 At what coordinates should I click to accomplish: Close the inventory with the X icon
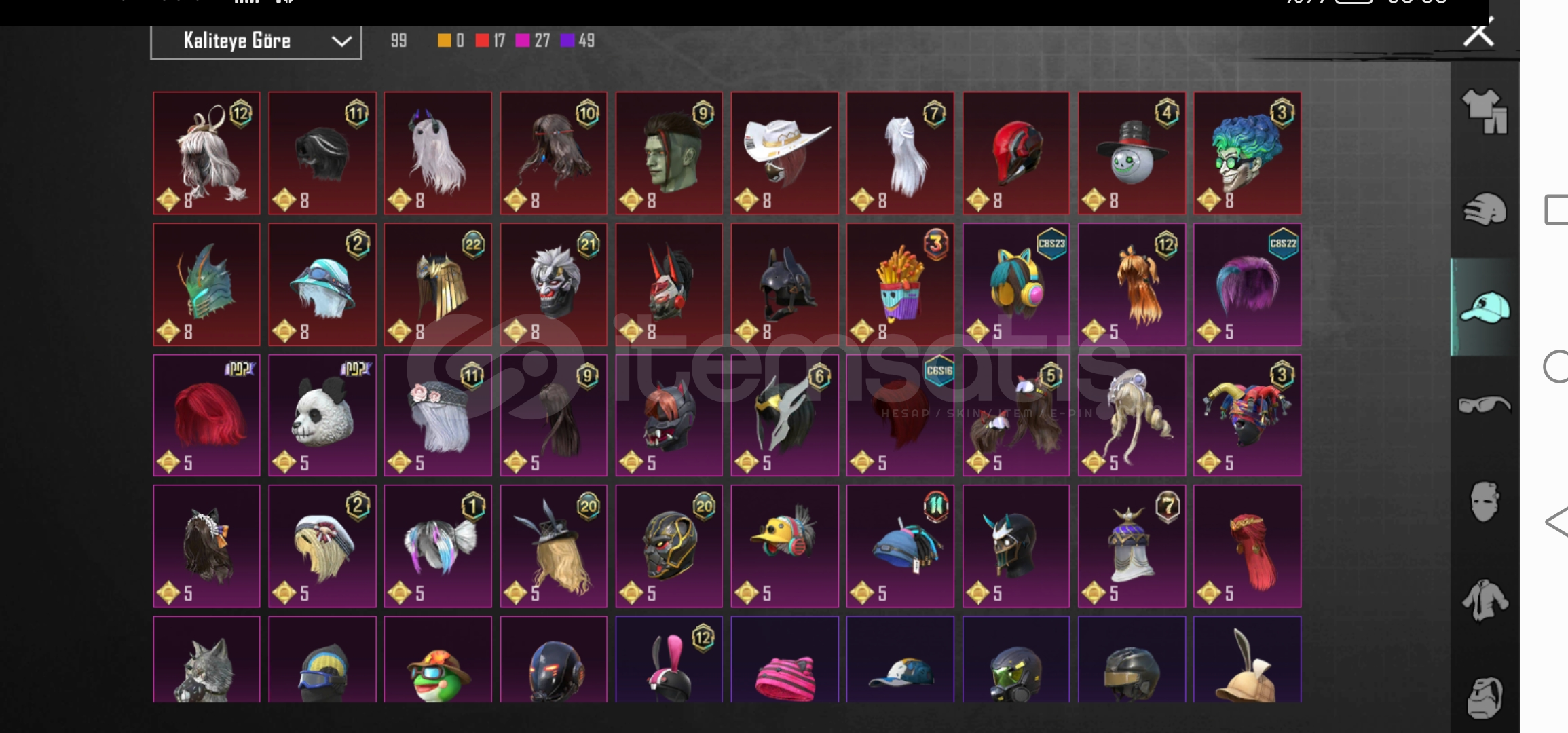(1478, 33)
